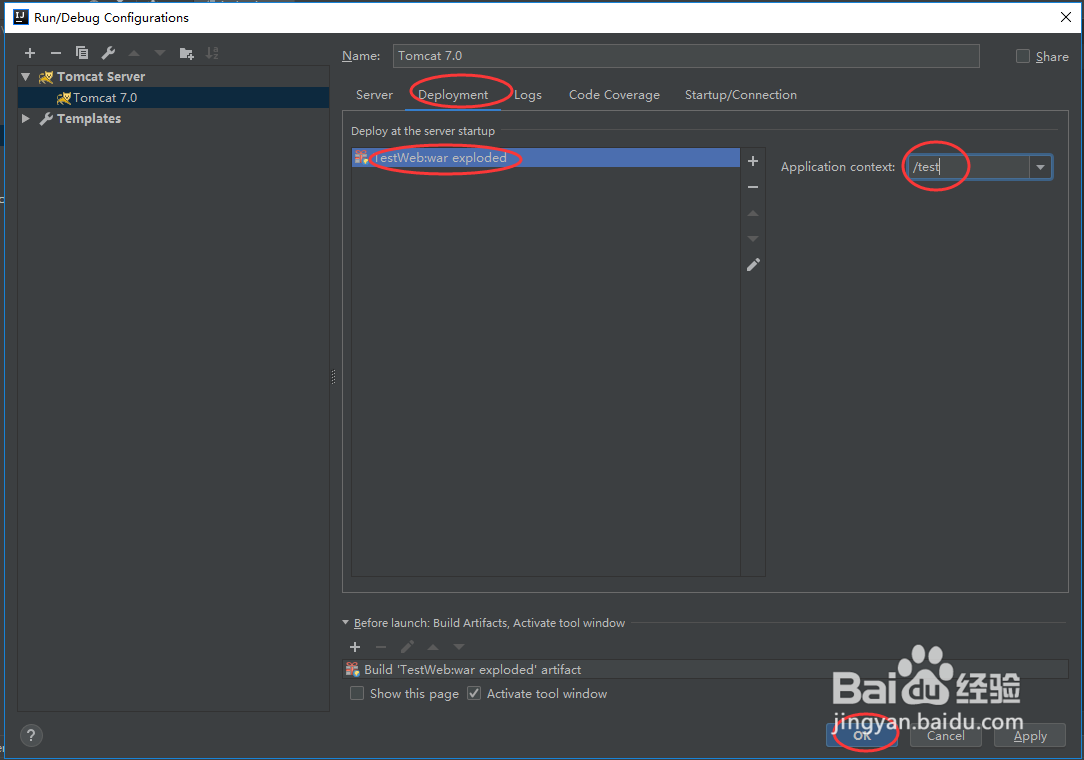This screenshot has width=1084, height=760.
Task: Click the Remove configuration minus icon
Action: (x=56, y=53)
